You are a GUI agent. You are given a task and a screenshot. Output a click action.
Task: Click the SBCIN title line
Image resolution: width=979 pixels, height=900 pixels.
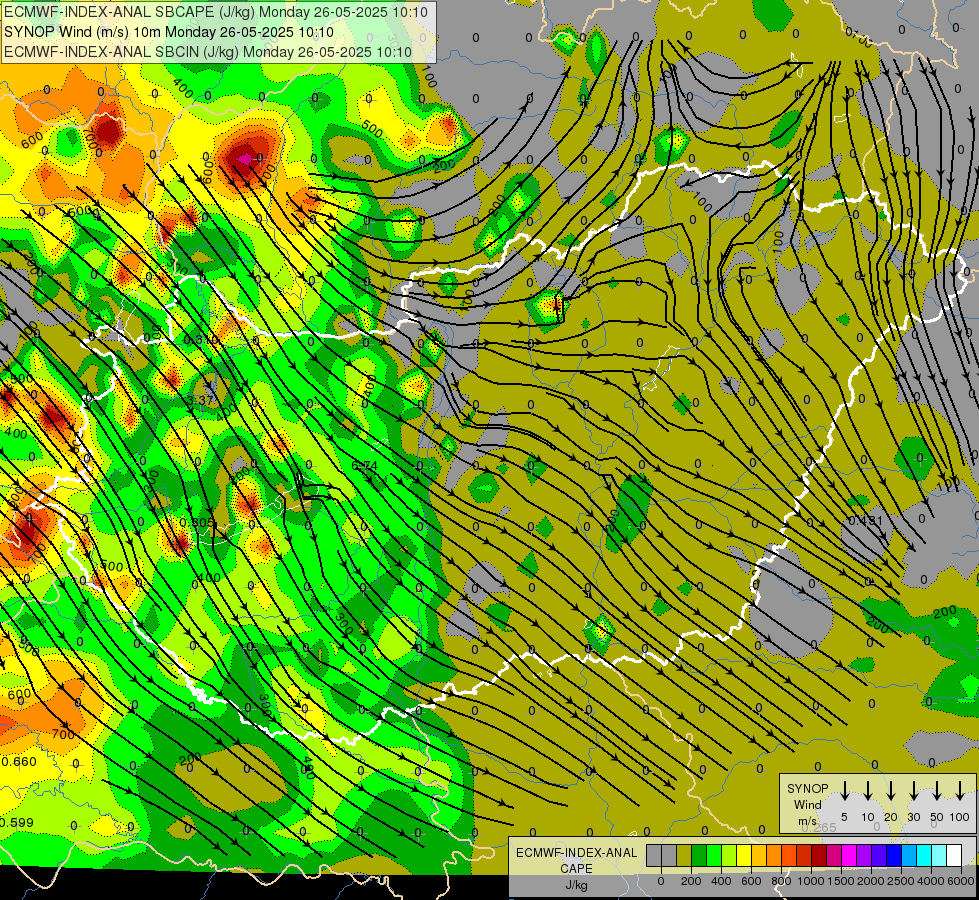point(208,52)
